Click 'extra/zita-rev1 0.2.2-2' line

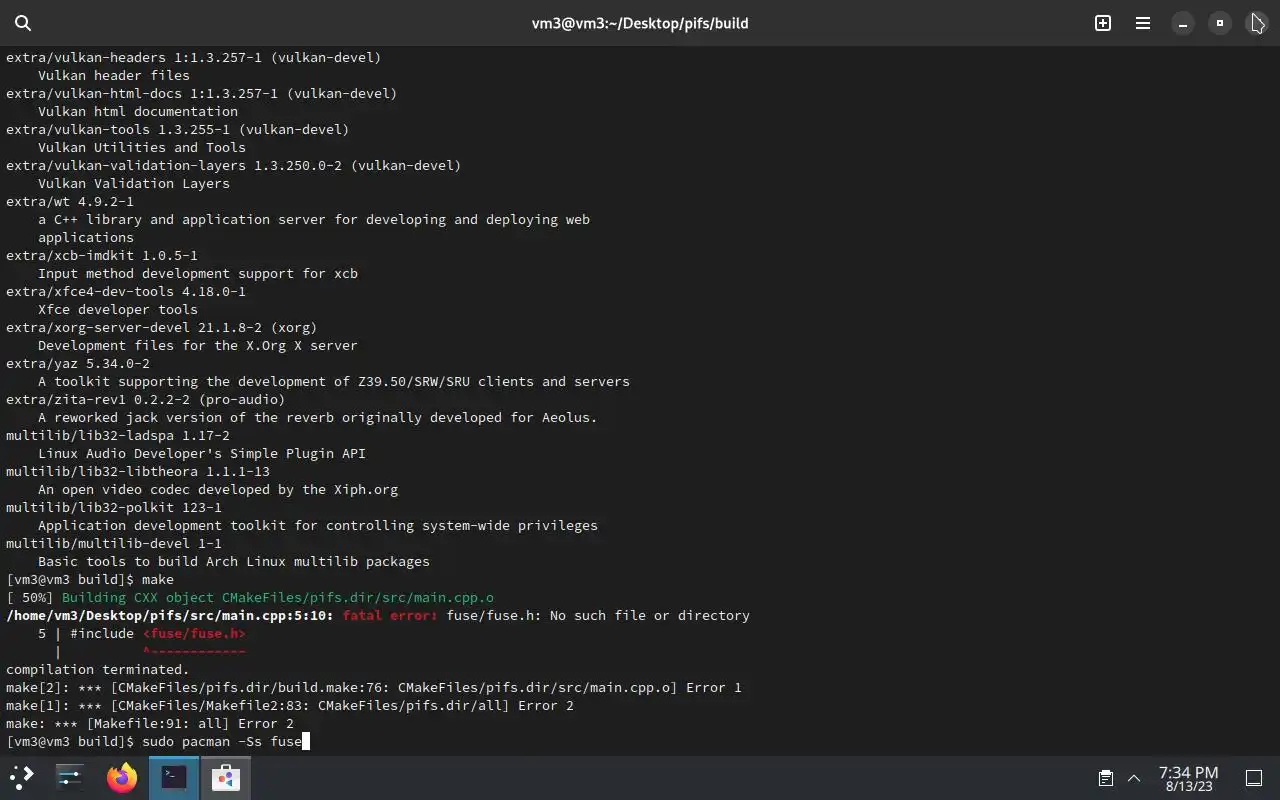tap(145, 399)
